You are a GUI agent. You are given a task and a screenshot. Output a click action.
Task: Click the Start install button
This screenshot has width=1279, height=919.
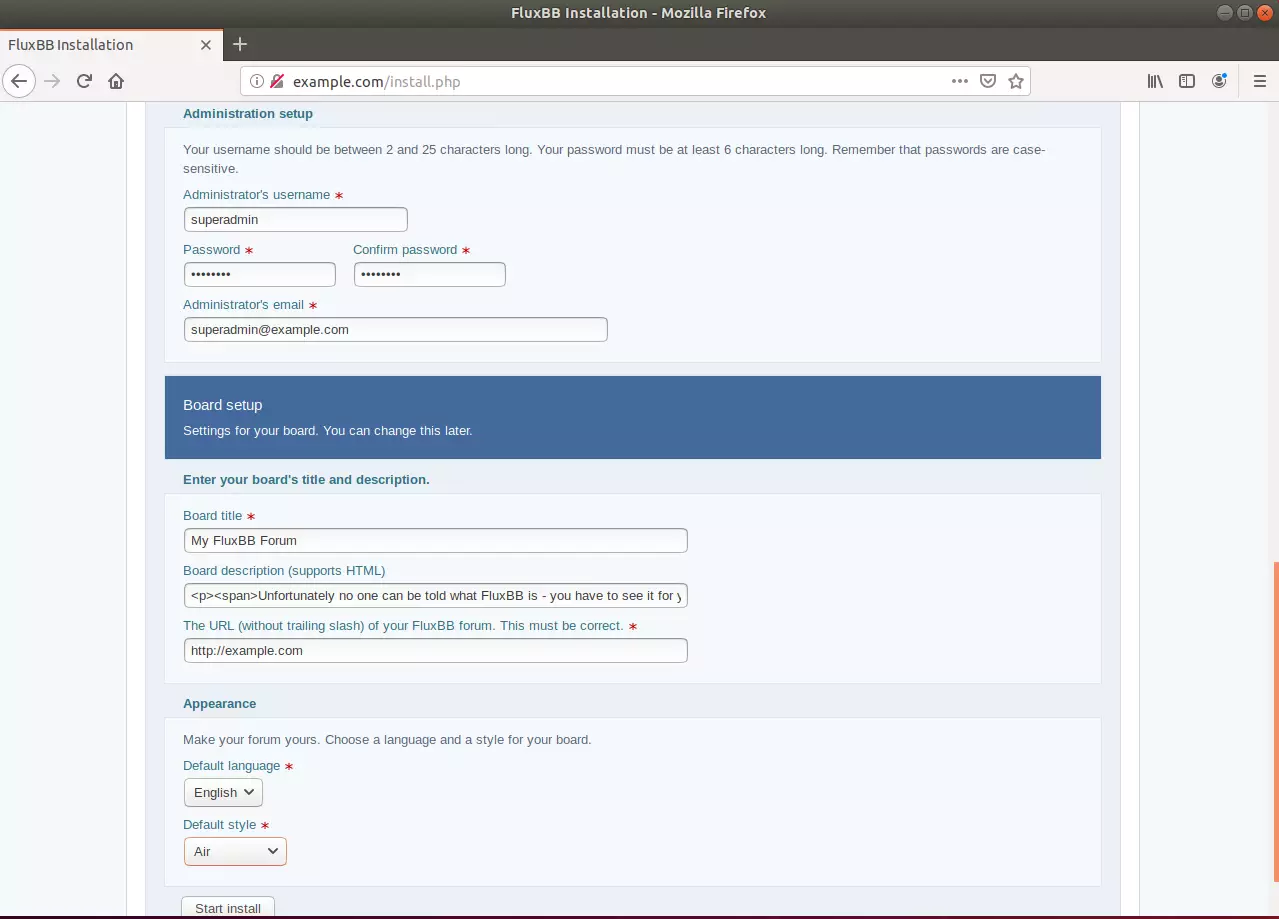[228, 908]
